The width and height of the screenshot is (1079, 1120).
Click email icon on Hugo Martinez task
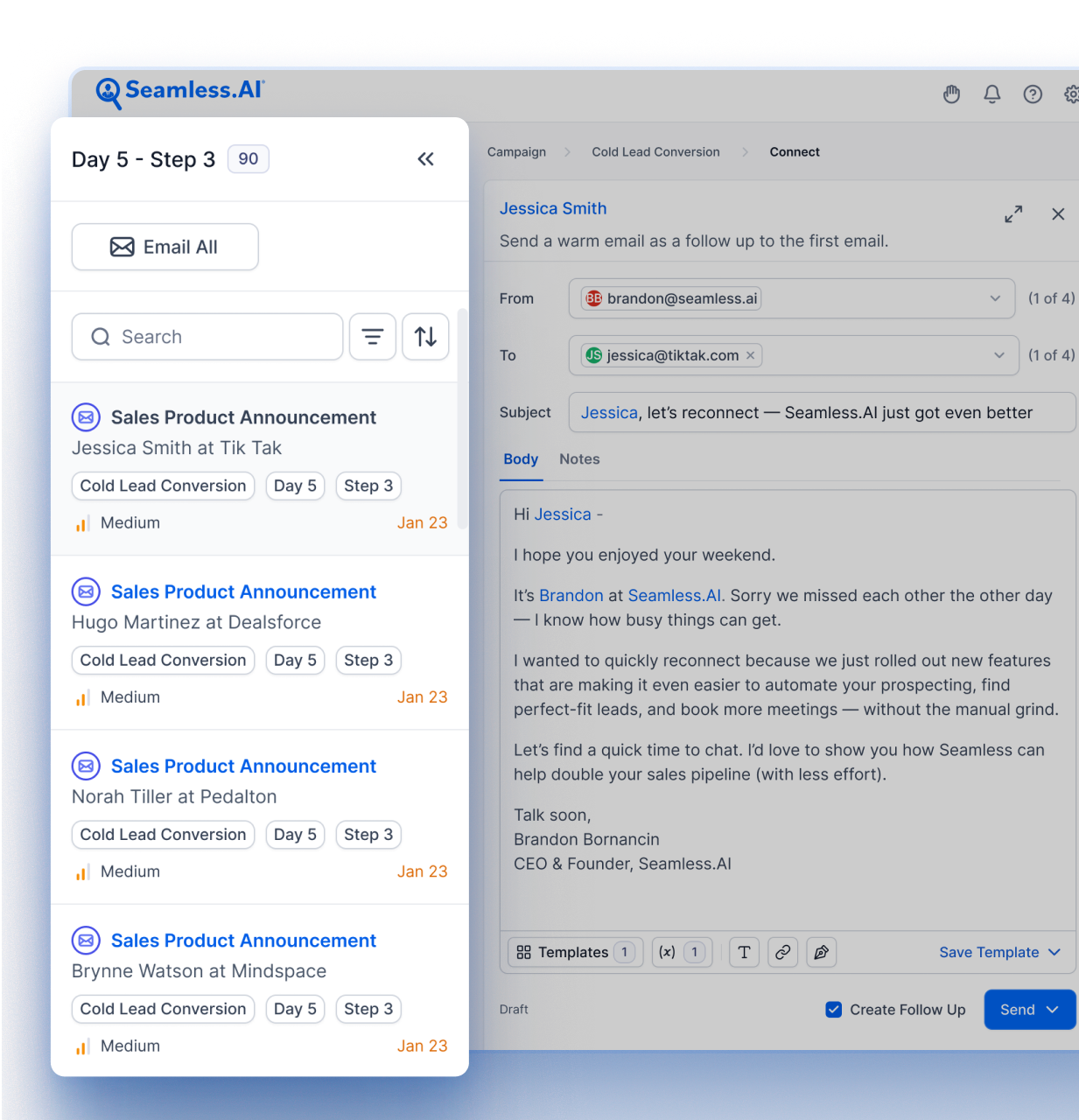[86, 591]
